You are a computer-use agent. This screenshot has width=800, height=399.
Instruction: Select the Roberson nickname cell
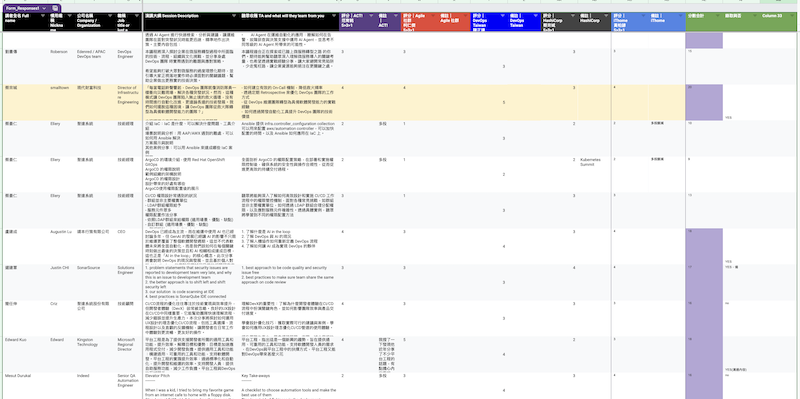[x=62, y=66]
